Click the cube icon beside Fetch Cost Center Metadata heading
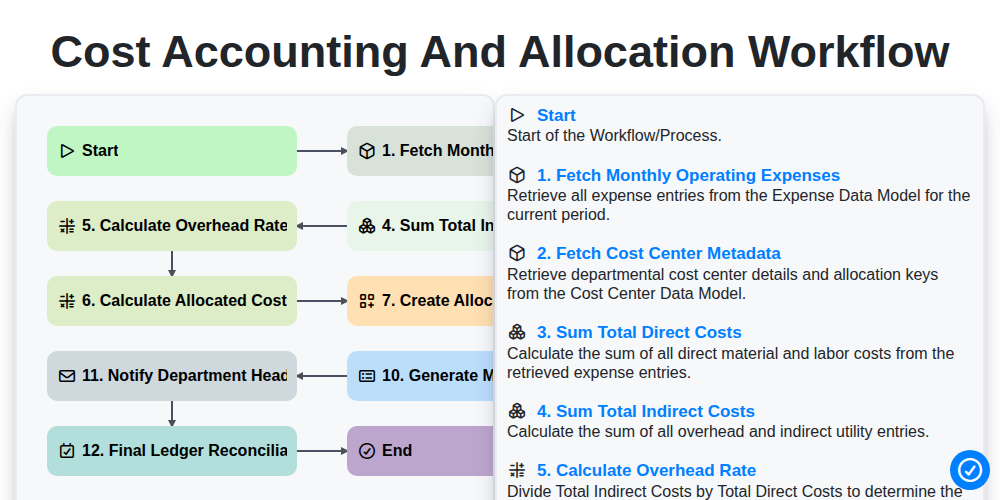The width and height of the screenshot is (1000, 500). tap(517, 253)
